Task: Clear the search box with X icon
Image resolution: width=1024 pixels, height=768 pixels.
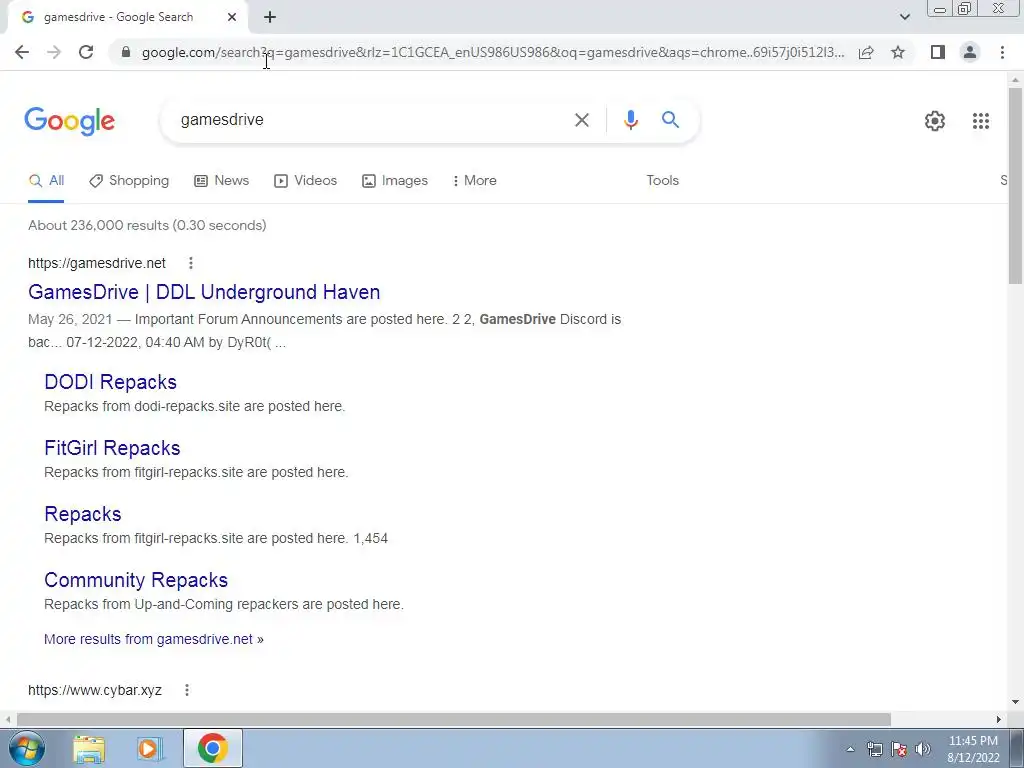Action: pos(582,120)
